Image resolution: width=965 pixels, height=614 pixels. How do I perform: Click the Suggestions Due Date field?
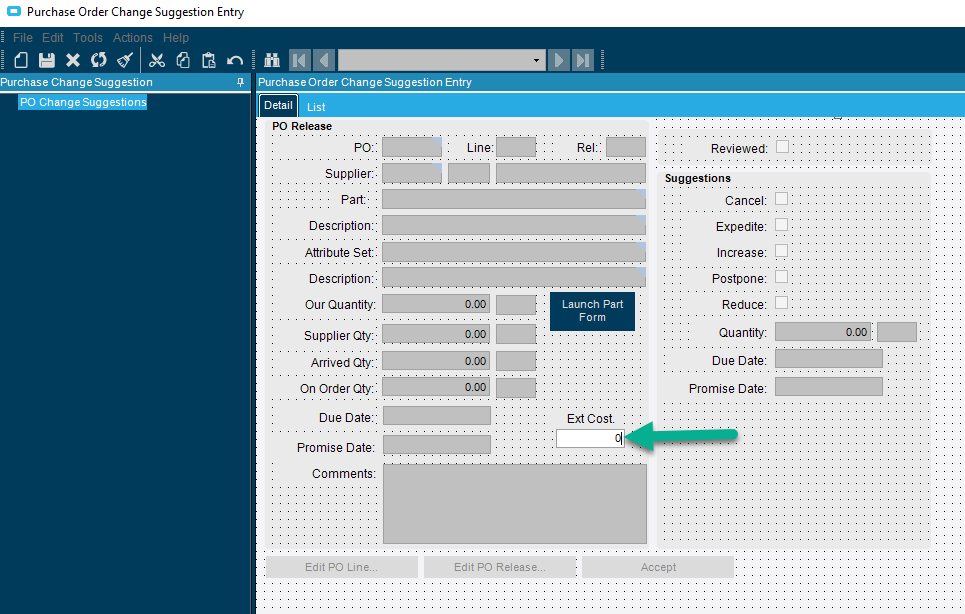829,359
